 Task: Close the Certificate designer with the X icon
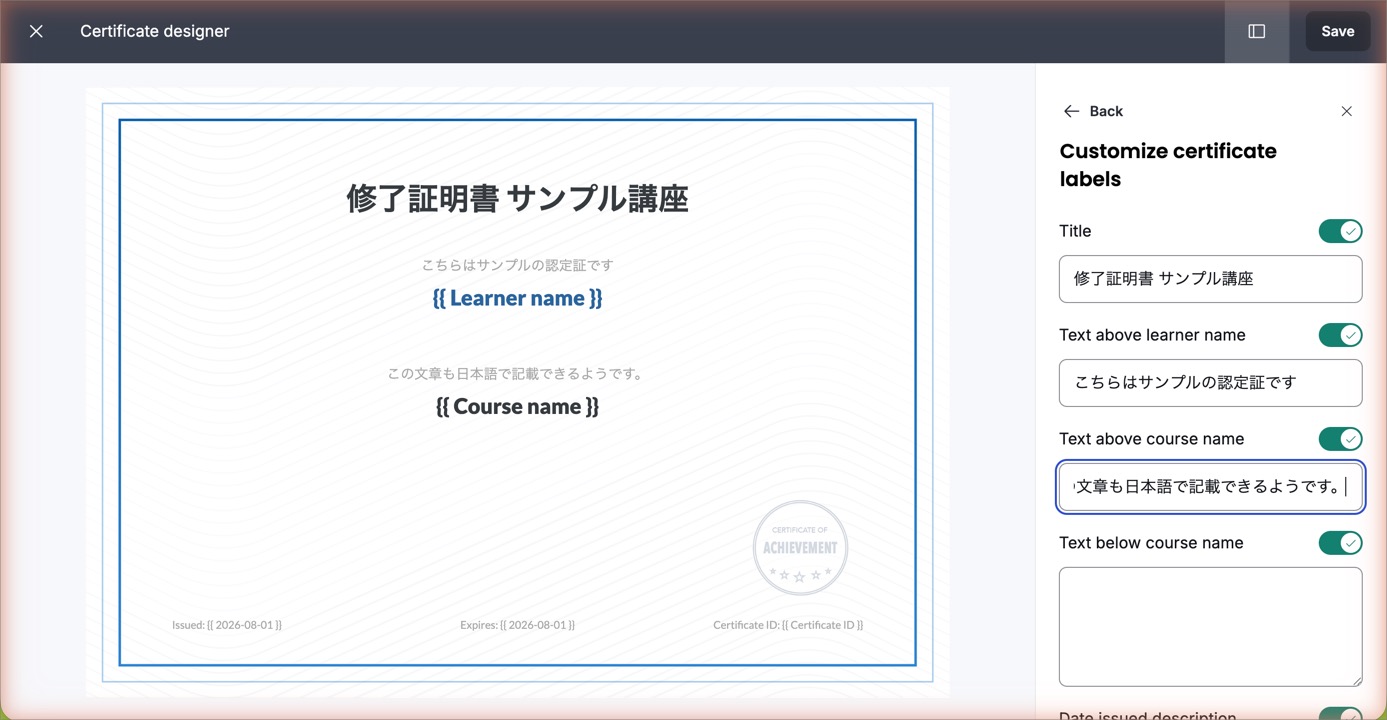coord(36,31)
